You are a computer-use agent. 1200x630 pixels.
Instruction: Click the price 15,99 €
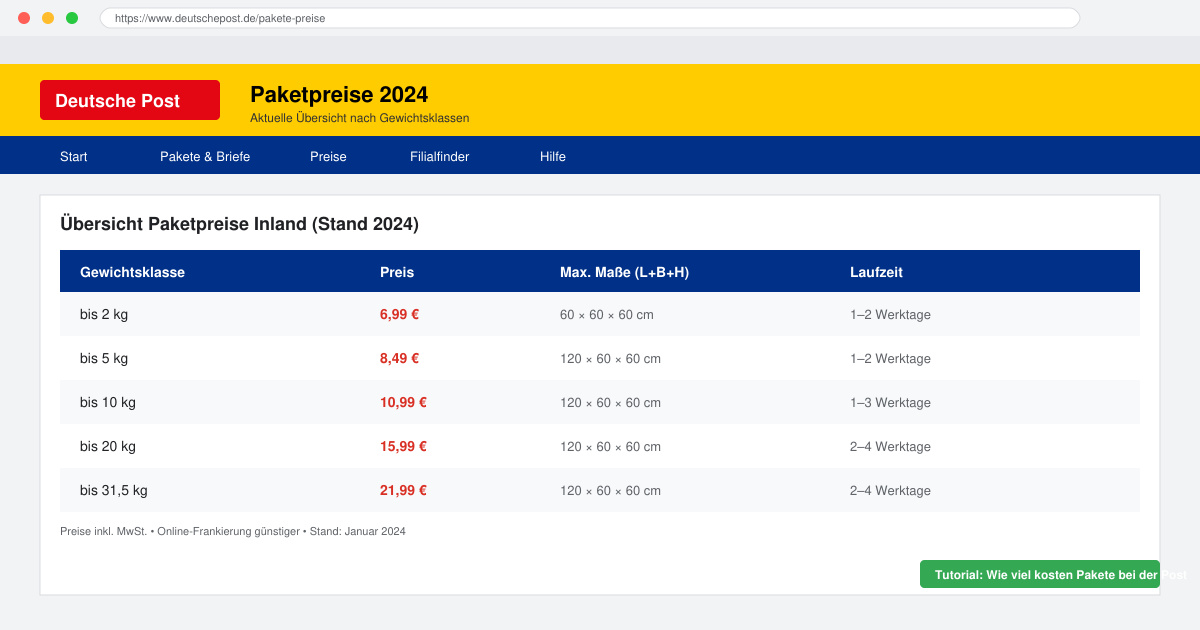coord(403,446)
